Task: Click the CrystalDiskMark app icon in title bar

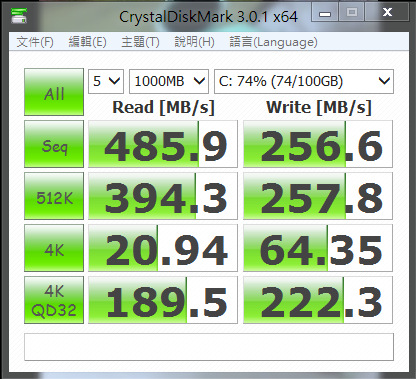Action: click(19, 15)
